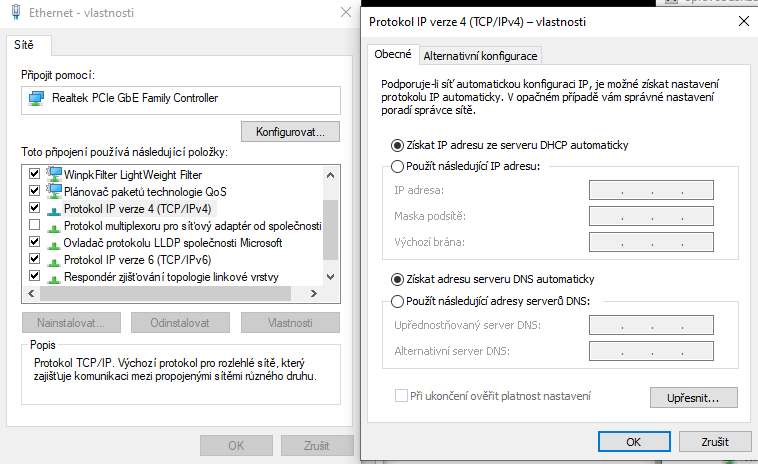Switch to the Alternativní konfigurace tab
758x464 pixels.
click(x=481, y=56)
